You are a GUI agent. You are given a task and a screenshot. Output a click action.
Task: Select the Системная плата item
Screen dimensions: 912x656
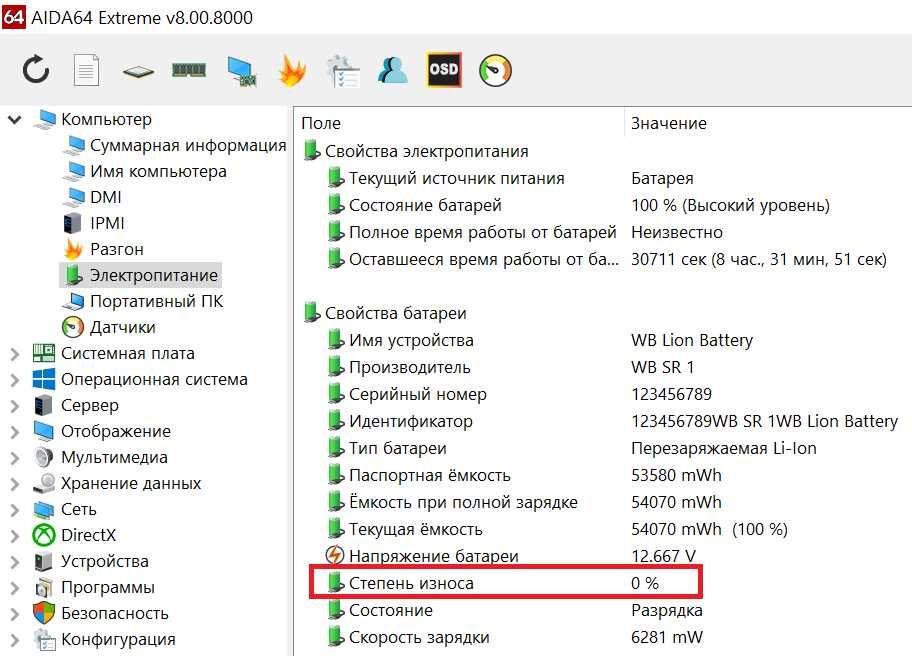pos(114,354)
